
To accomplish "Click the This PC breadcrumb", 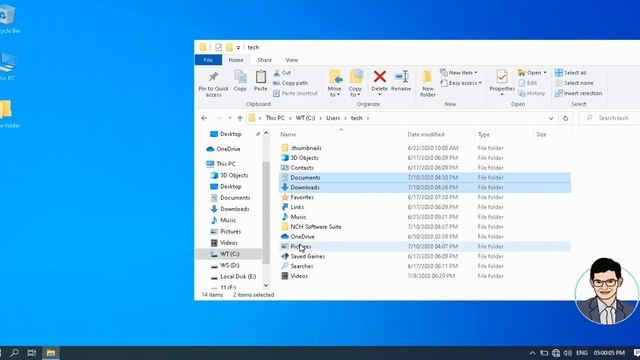I will click(x=275, y=118).
